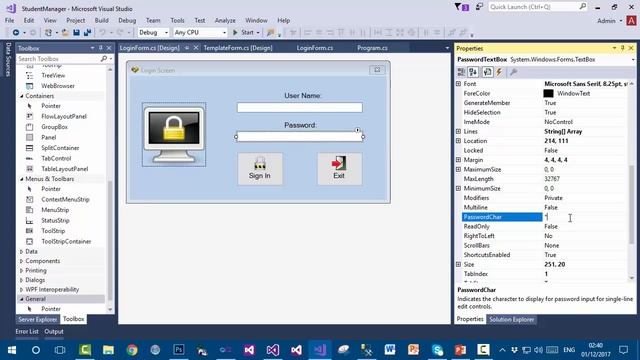Click the Sign In button on the form
Viewport: 640px width, 360px height.
pos(260,169)
